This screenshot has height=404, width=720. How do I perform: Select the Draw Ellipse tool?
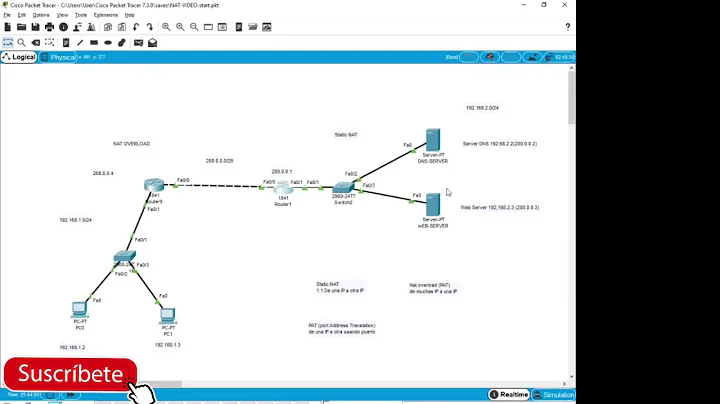(108, 43)
